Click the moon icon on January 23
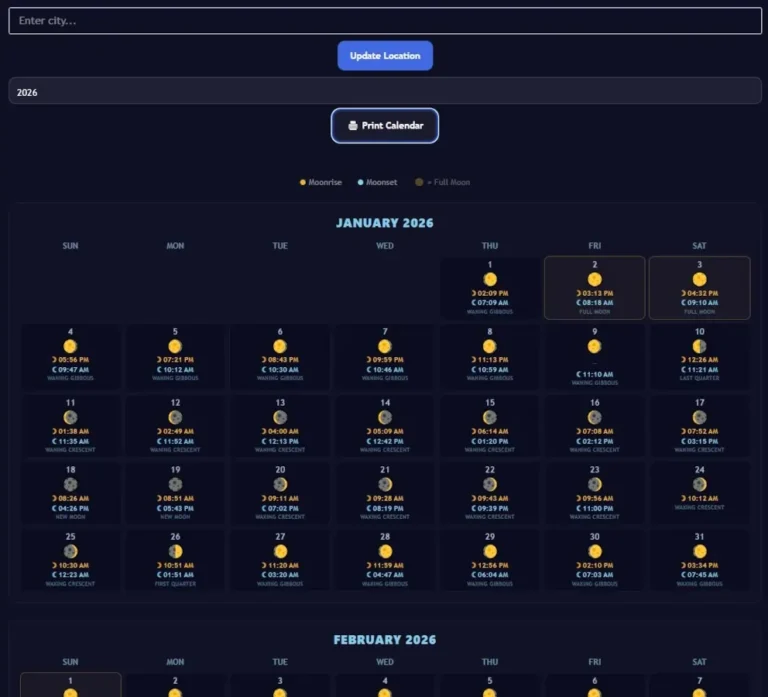Viewport: 768px width, 697px height. pos(595,484)
